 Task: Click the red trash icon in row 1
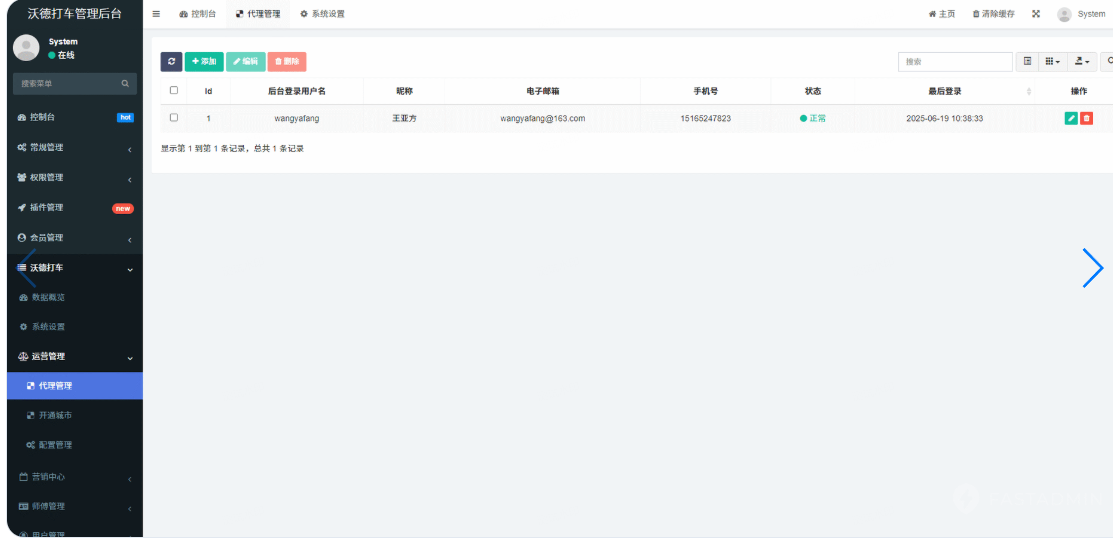[1086, 118]
